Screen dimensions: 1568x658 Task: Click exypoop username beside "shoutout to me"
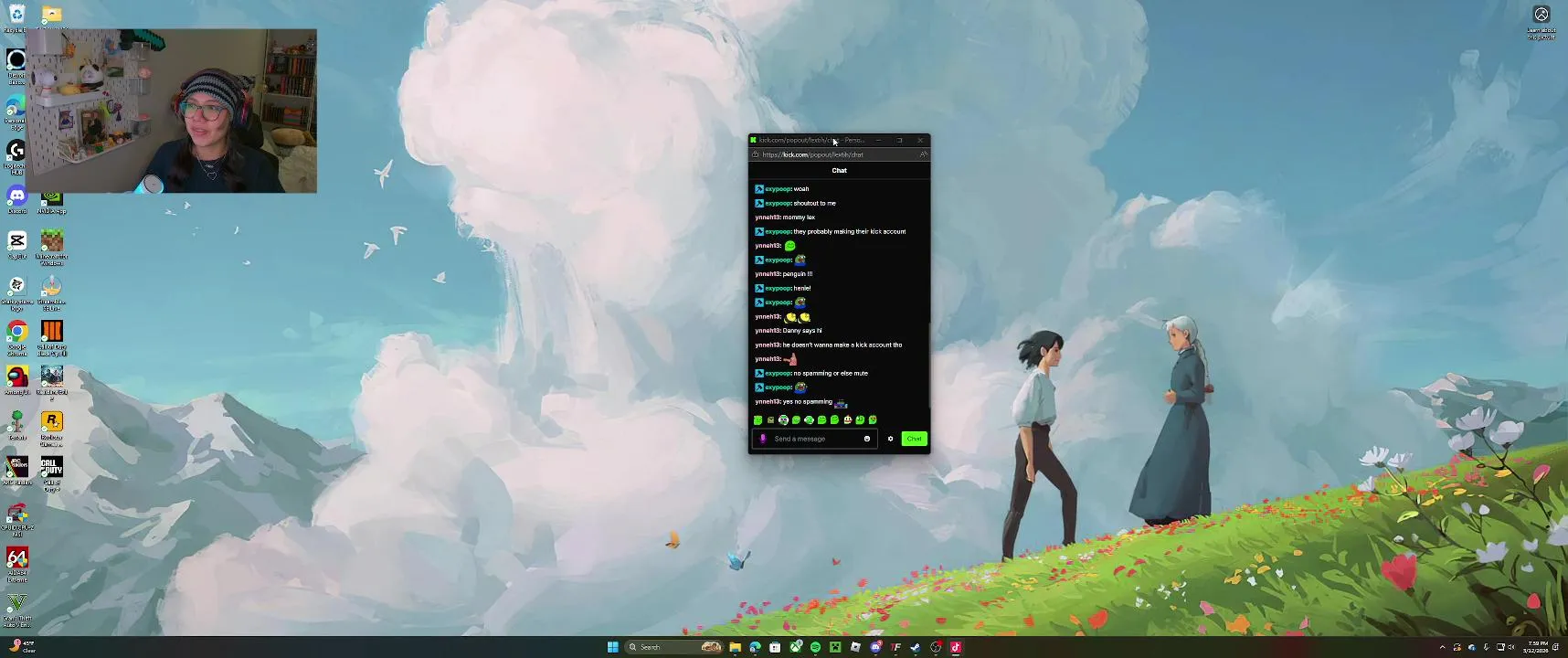778,203
